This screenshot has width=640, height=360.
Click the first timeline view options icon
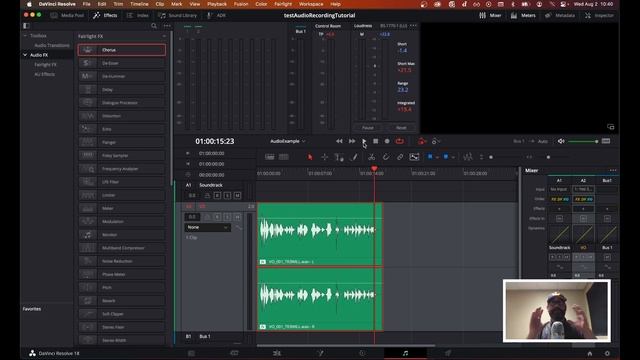(270, 157)
